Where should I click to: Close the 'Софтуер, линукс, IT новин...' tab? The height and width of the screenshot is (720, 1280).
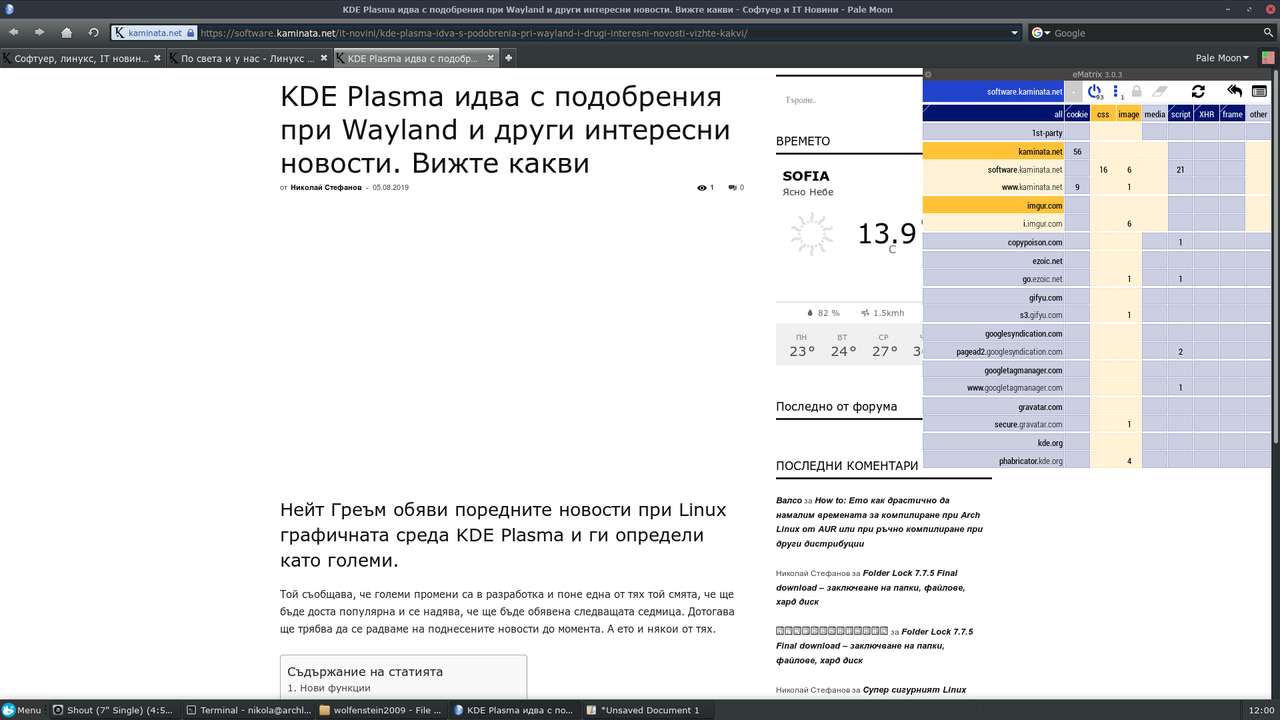point(157,58)
